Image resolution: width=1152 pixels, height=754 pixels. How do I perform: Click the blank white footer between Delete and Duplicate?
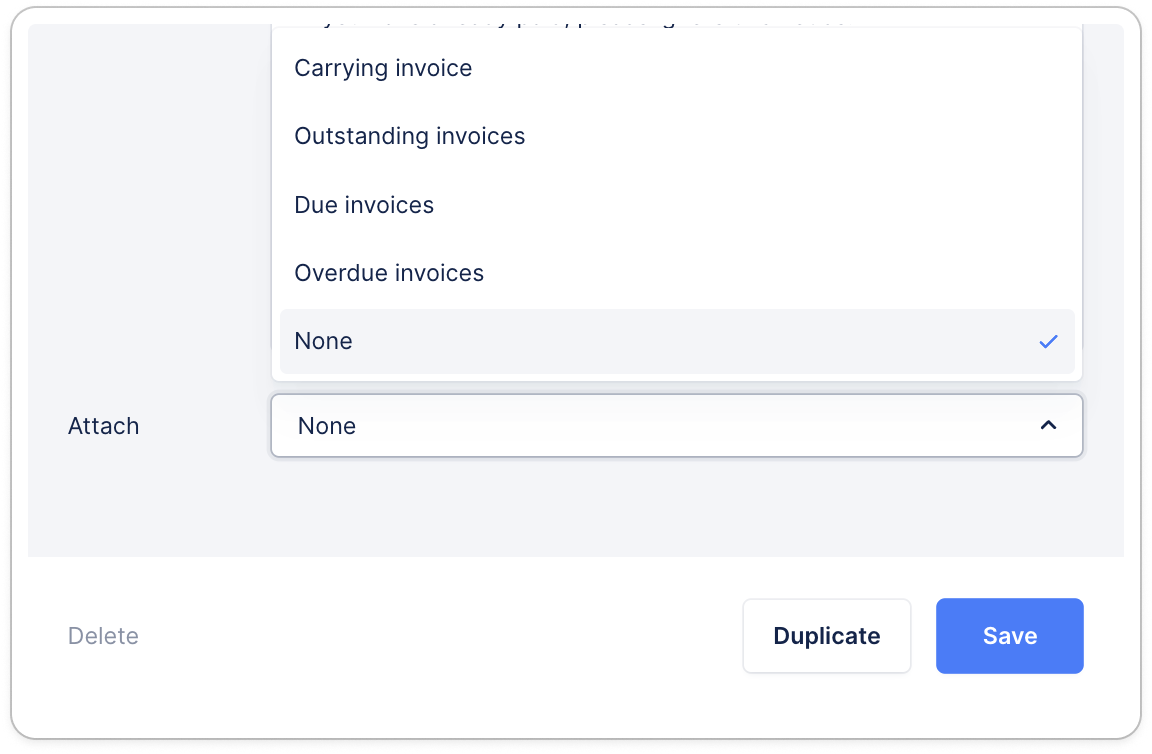point(441,636)
